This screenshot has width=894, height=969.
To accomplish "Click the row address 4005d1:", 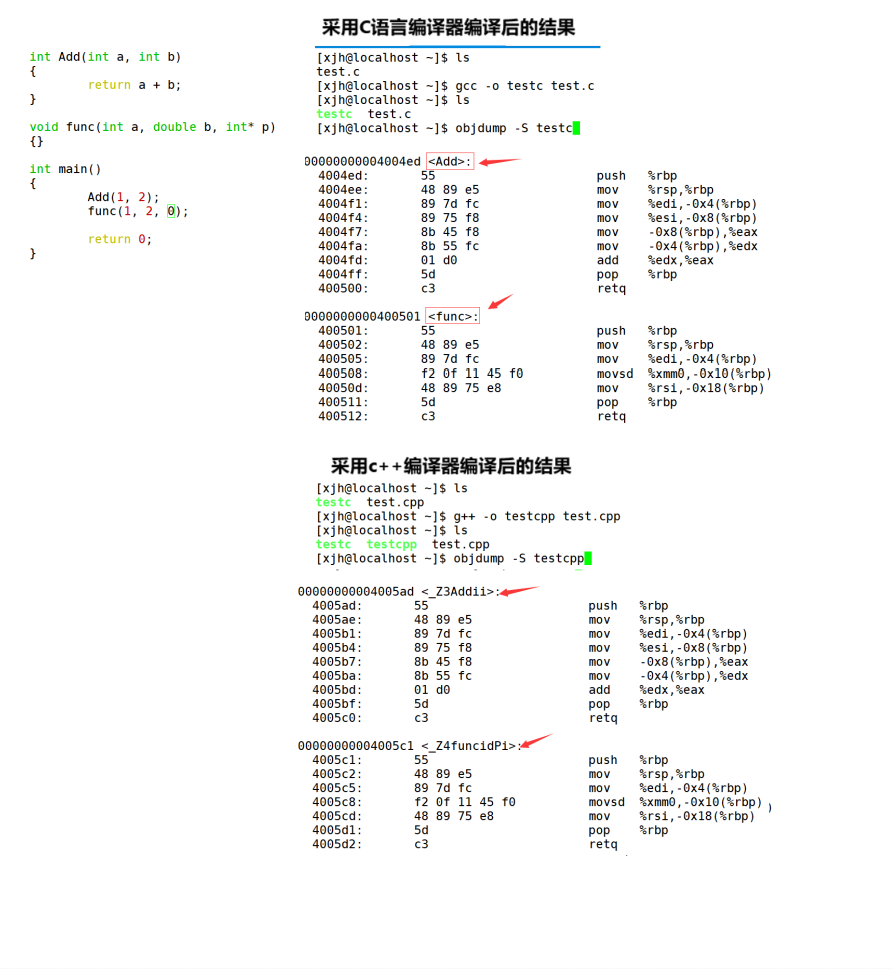I will [x=337, y=830].
